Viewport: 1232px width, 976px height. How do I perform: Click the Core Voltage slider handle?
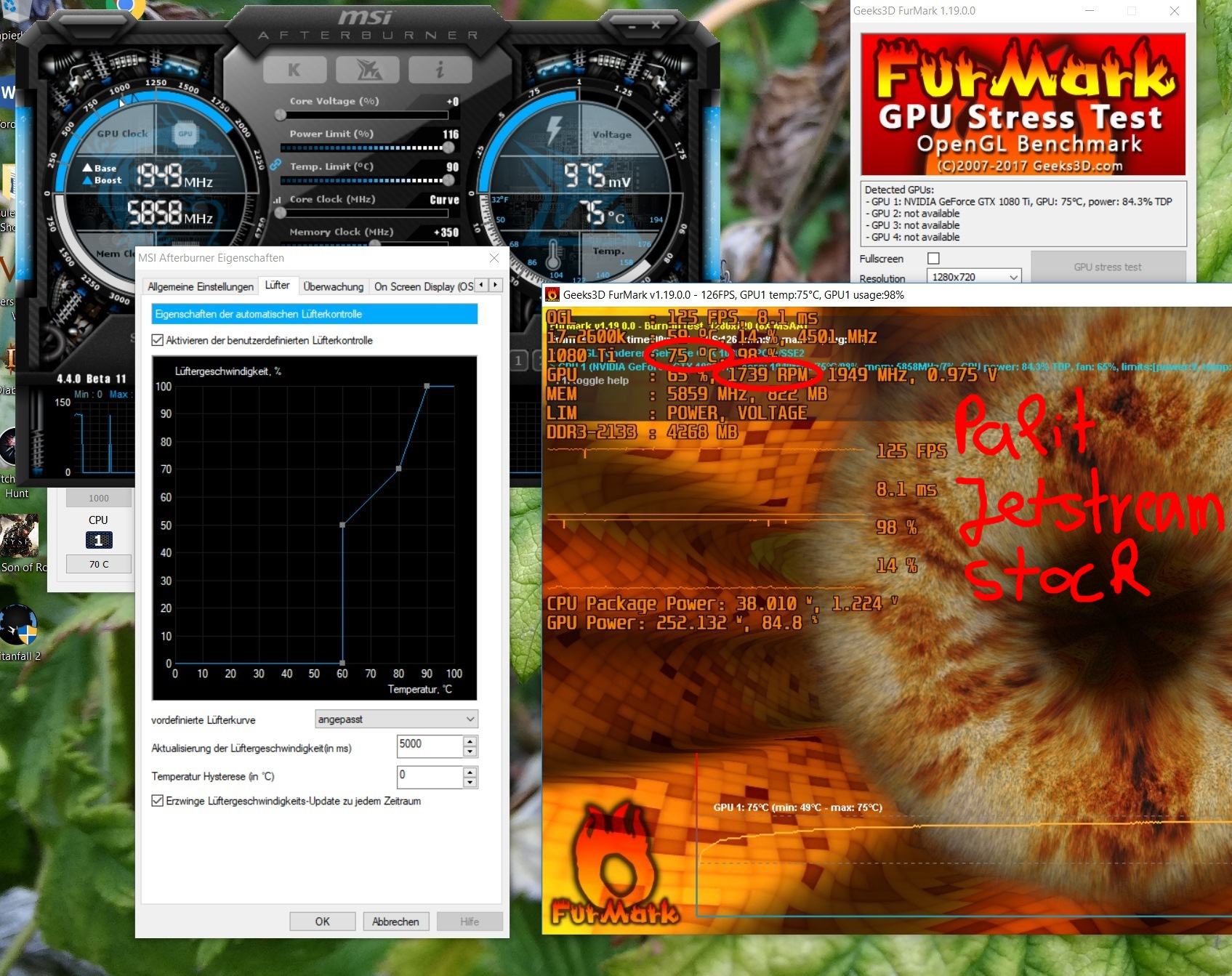(281, 115)
